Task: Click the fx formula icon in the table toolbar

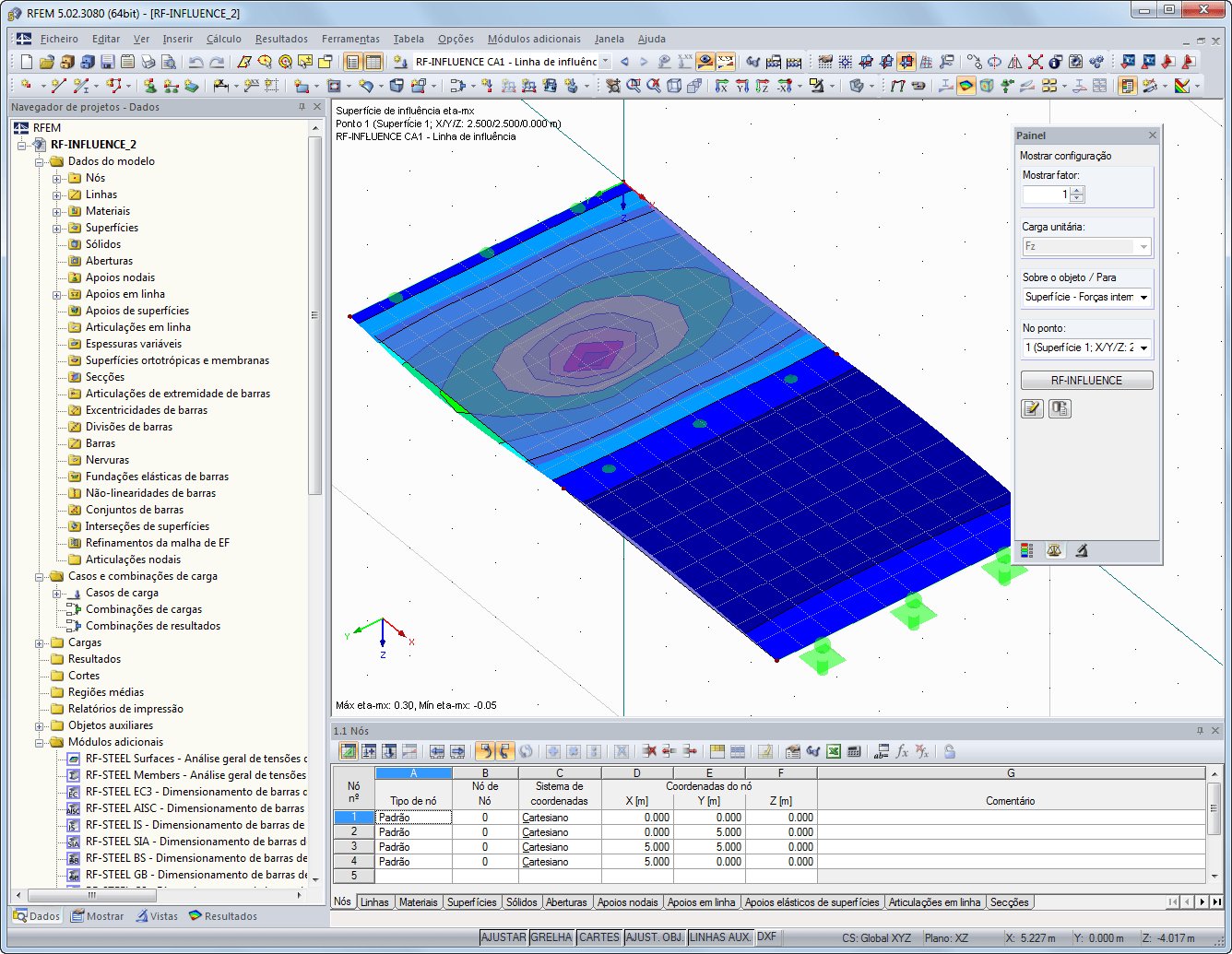Action: 902,751
